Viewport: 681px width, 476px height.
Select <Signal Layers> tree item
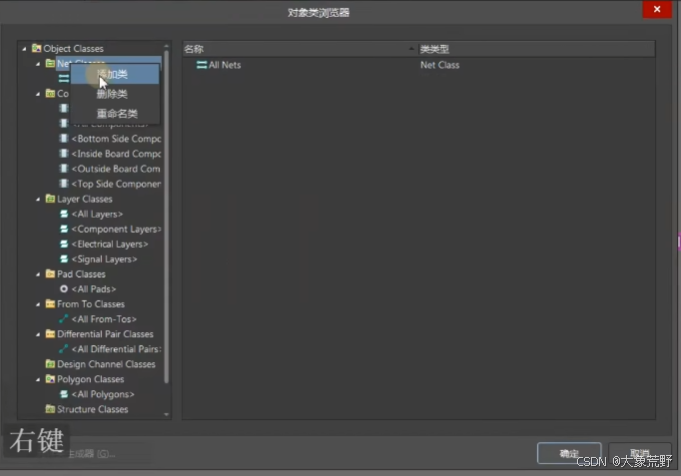(104, 259)
